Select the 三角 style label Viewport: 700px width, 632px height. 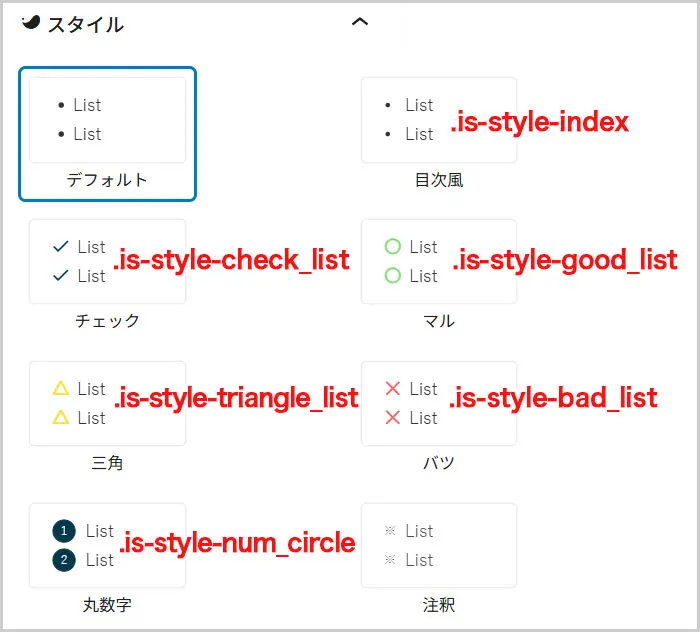pyautogui.click(x=107, y=463)
